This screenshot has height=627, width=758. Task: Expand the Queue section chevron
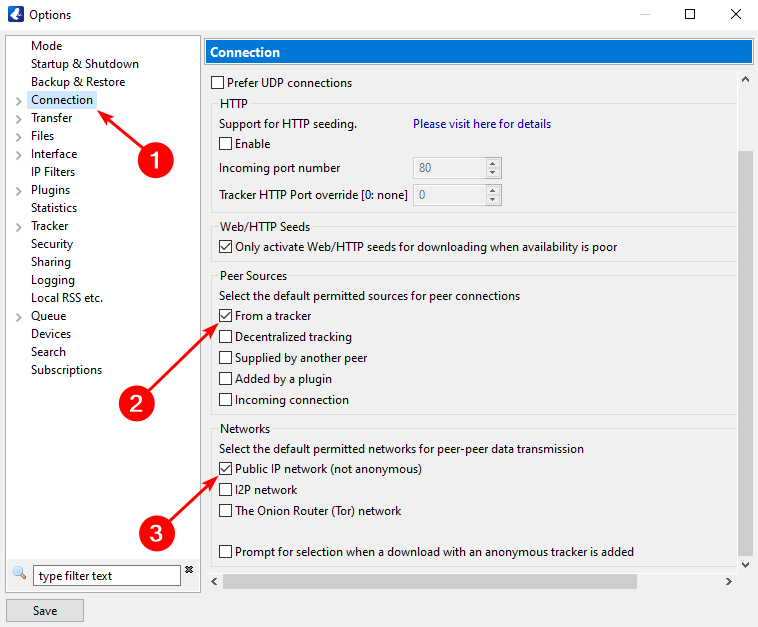(18, 317)
